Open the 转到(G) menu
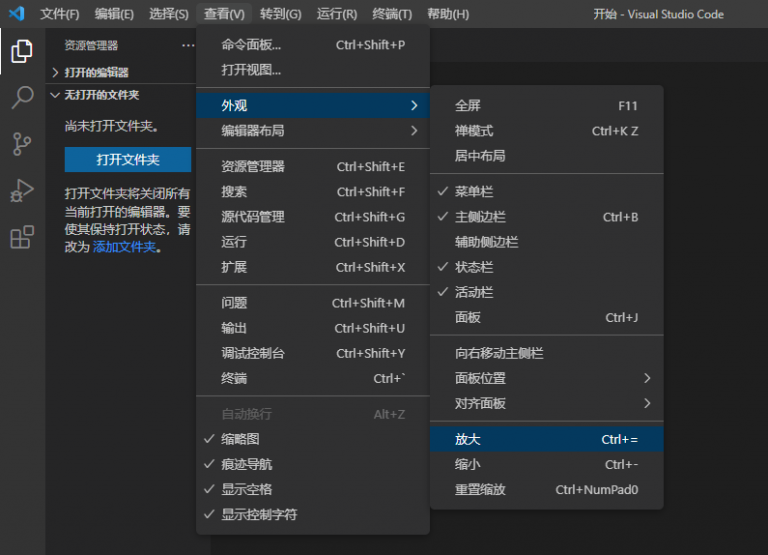 click(281, 14)
